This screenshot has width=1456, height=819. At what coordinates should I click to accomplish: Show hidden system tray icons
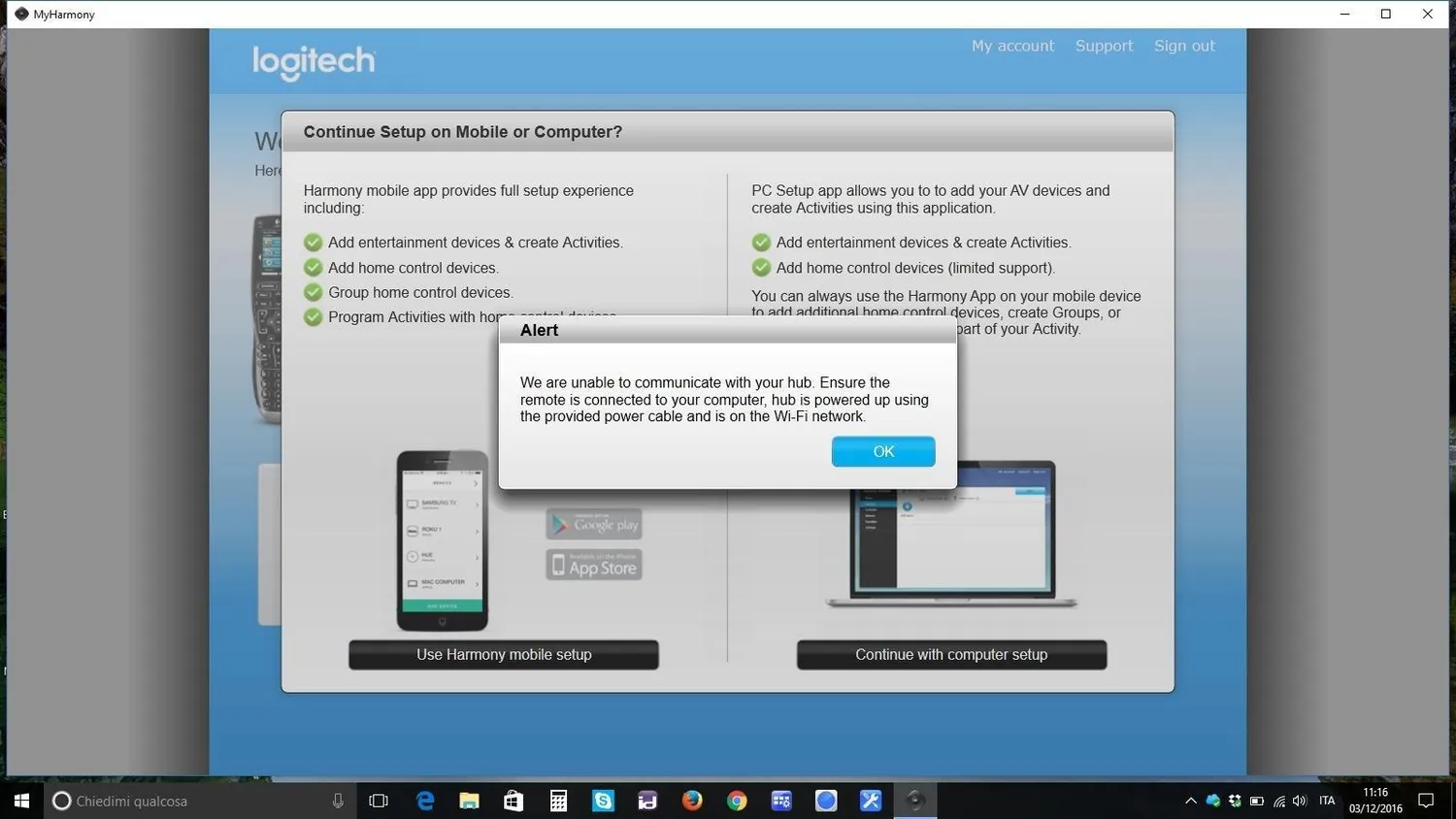1191,801
